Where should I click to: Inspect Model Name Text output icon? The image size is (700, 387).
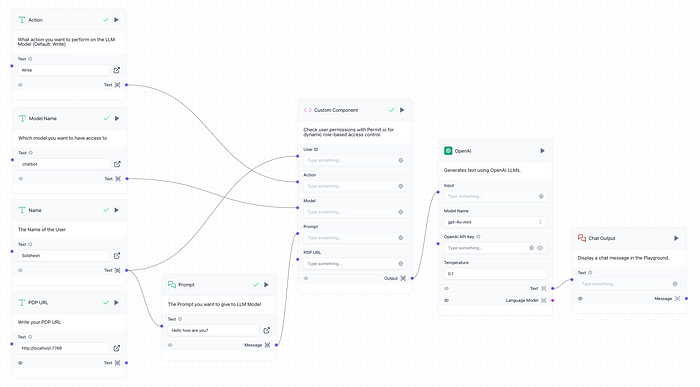[x=118, y=179]
